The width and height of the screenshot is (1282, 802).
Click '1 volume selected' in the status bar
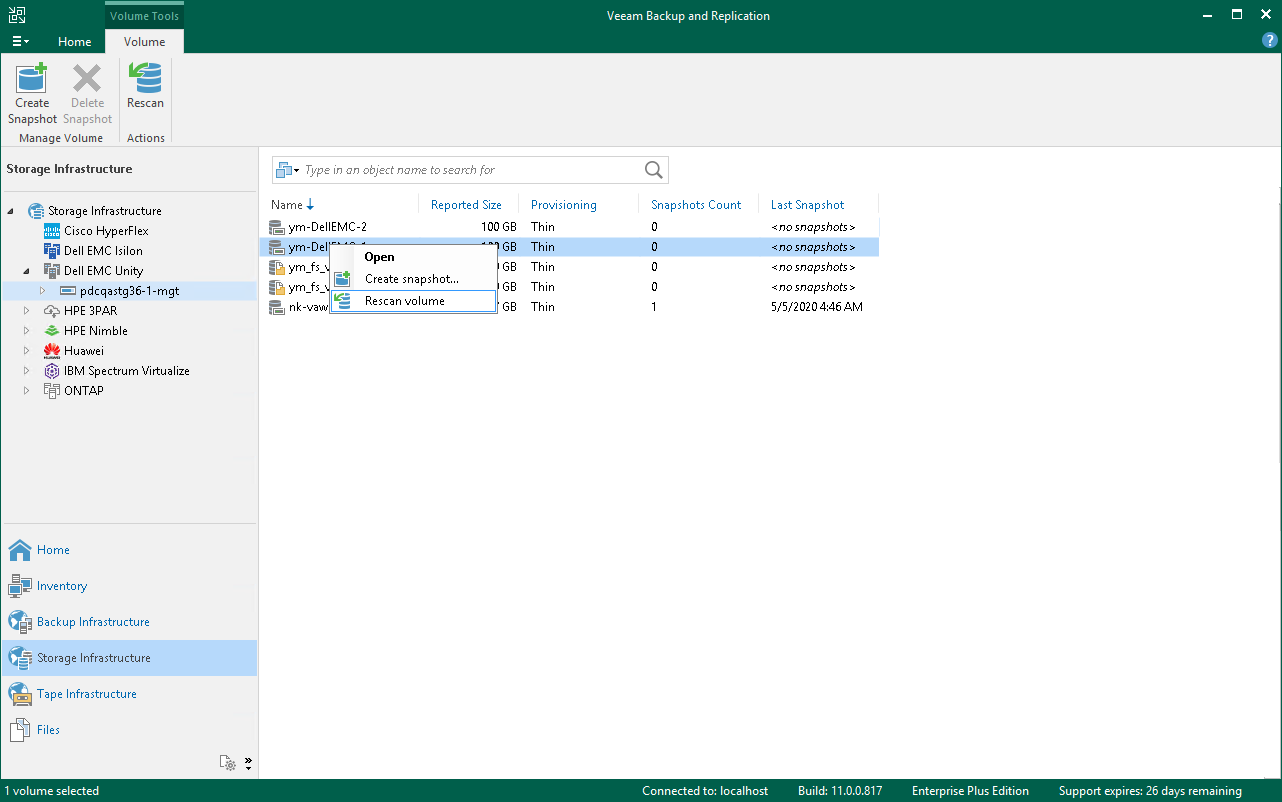pyautogui.click(x=52, y=791)
